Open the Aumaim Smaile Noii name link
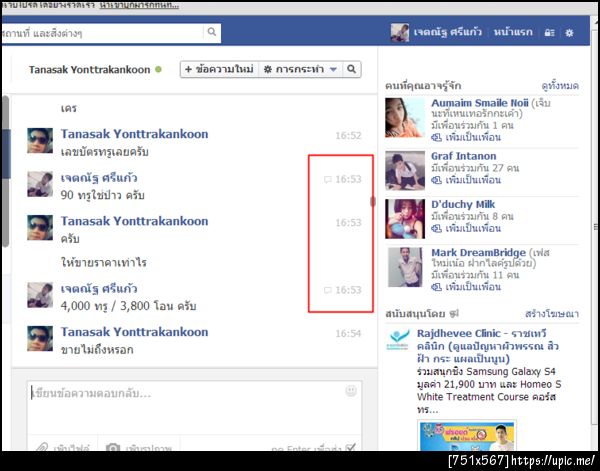600x471 pixels. point(480,103)
